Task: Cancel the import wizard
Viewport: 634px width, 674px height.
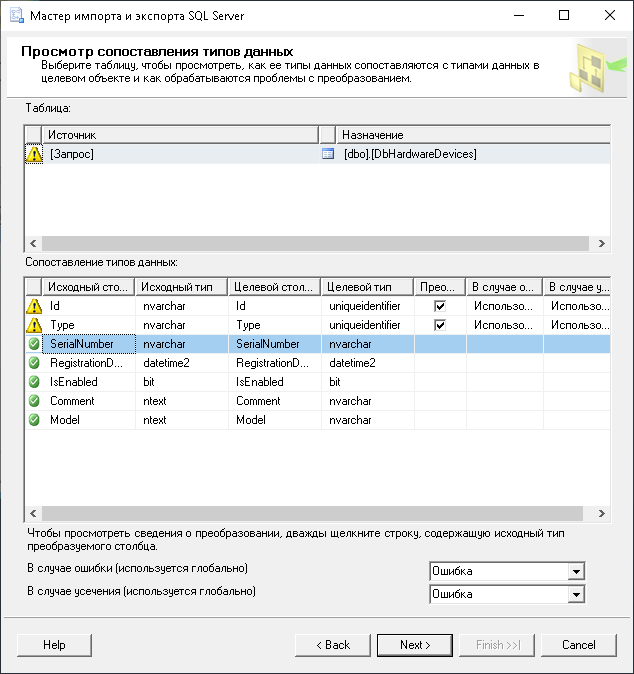Action: pyautogui.click(x=578, y=645)
